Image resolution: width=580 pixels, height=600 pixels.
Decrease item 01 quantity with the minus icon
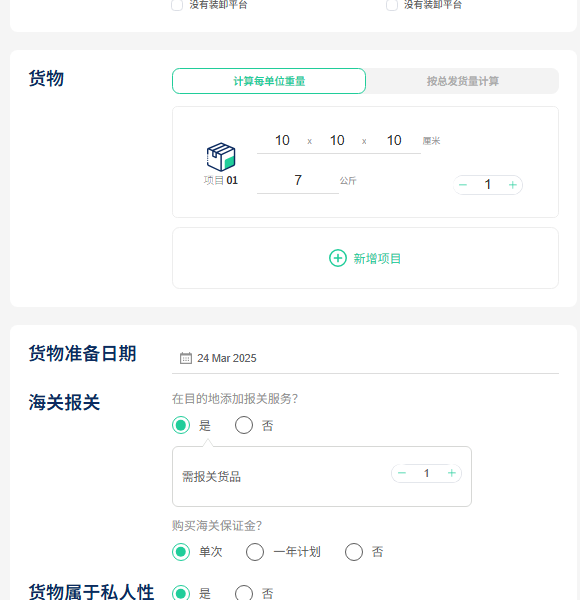[x=463, y=185]
